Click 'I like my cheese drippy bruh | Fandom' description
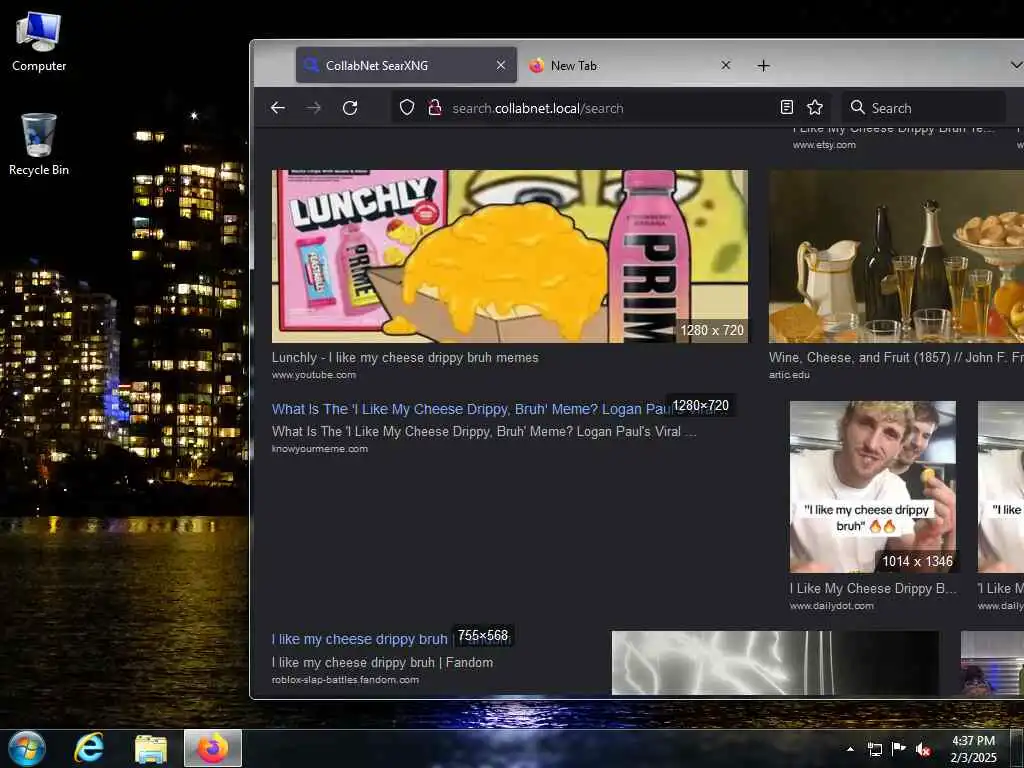 (x=382, y=662)
